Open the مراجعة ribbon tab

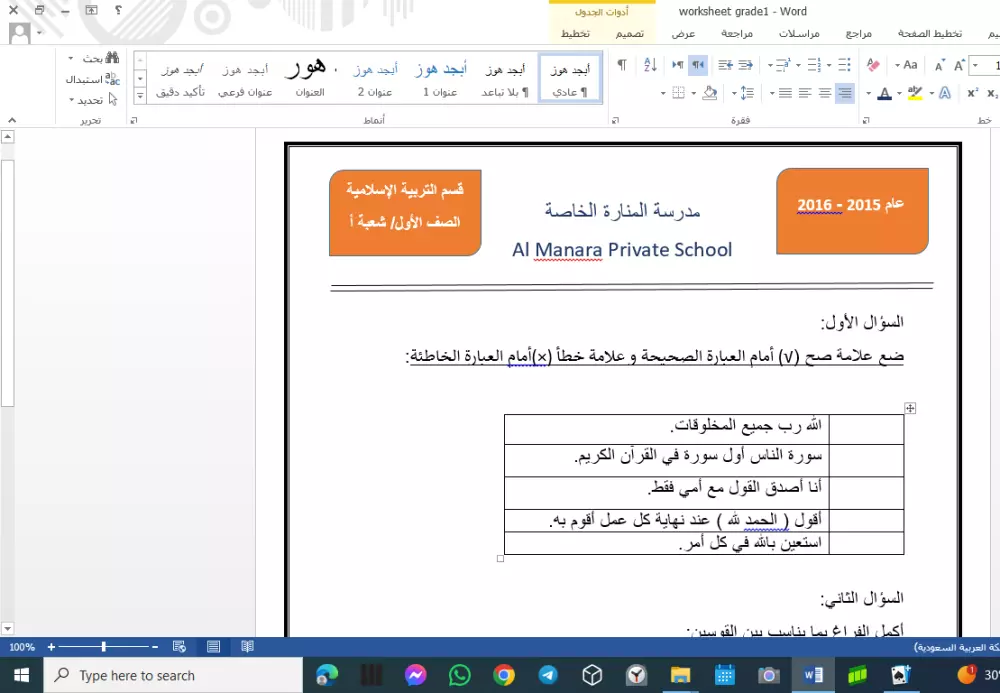738,33
